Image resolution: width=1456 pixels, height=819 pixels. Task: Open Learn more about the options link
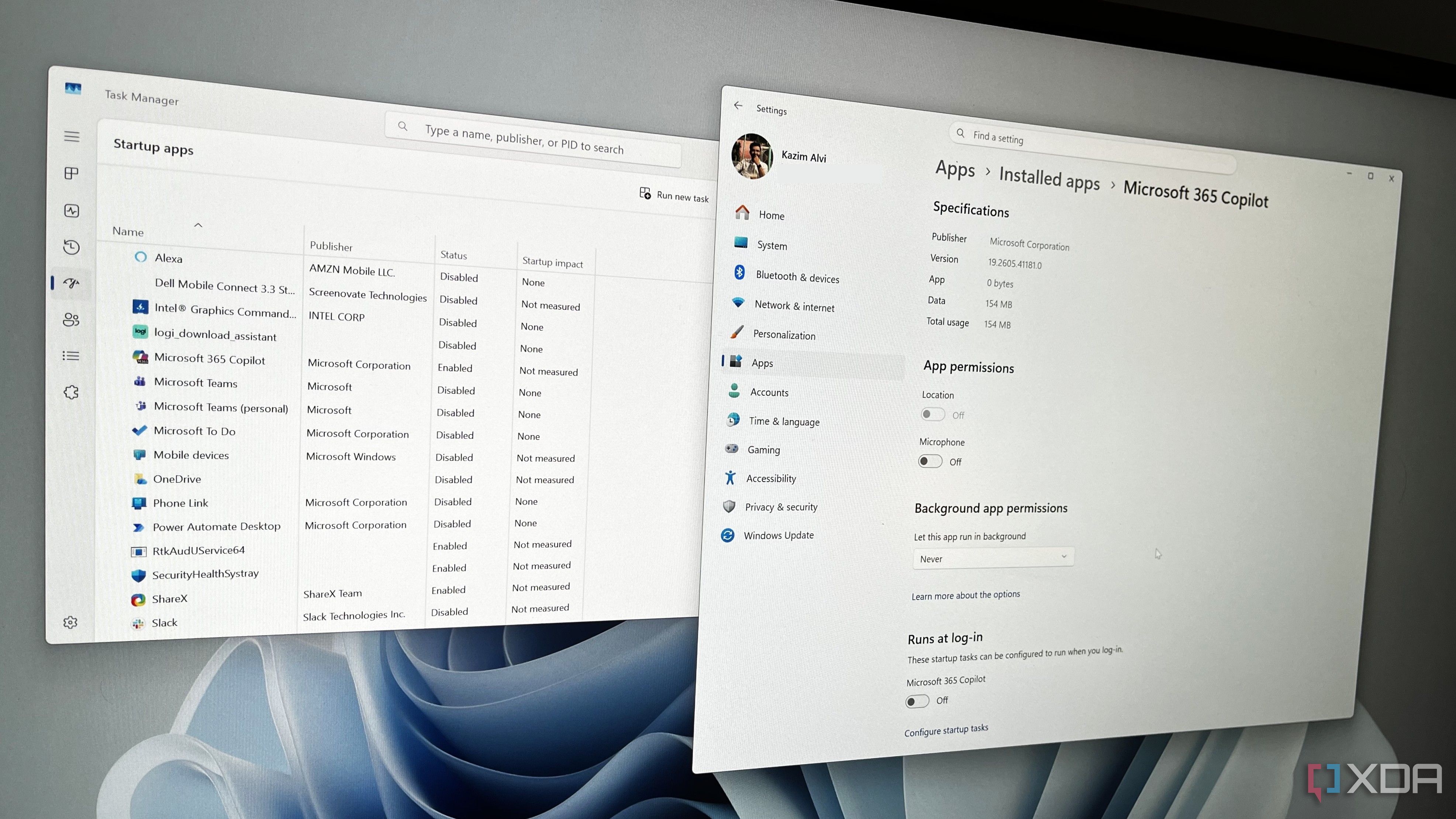click(x=965, y=595)
